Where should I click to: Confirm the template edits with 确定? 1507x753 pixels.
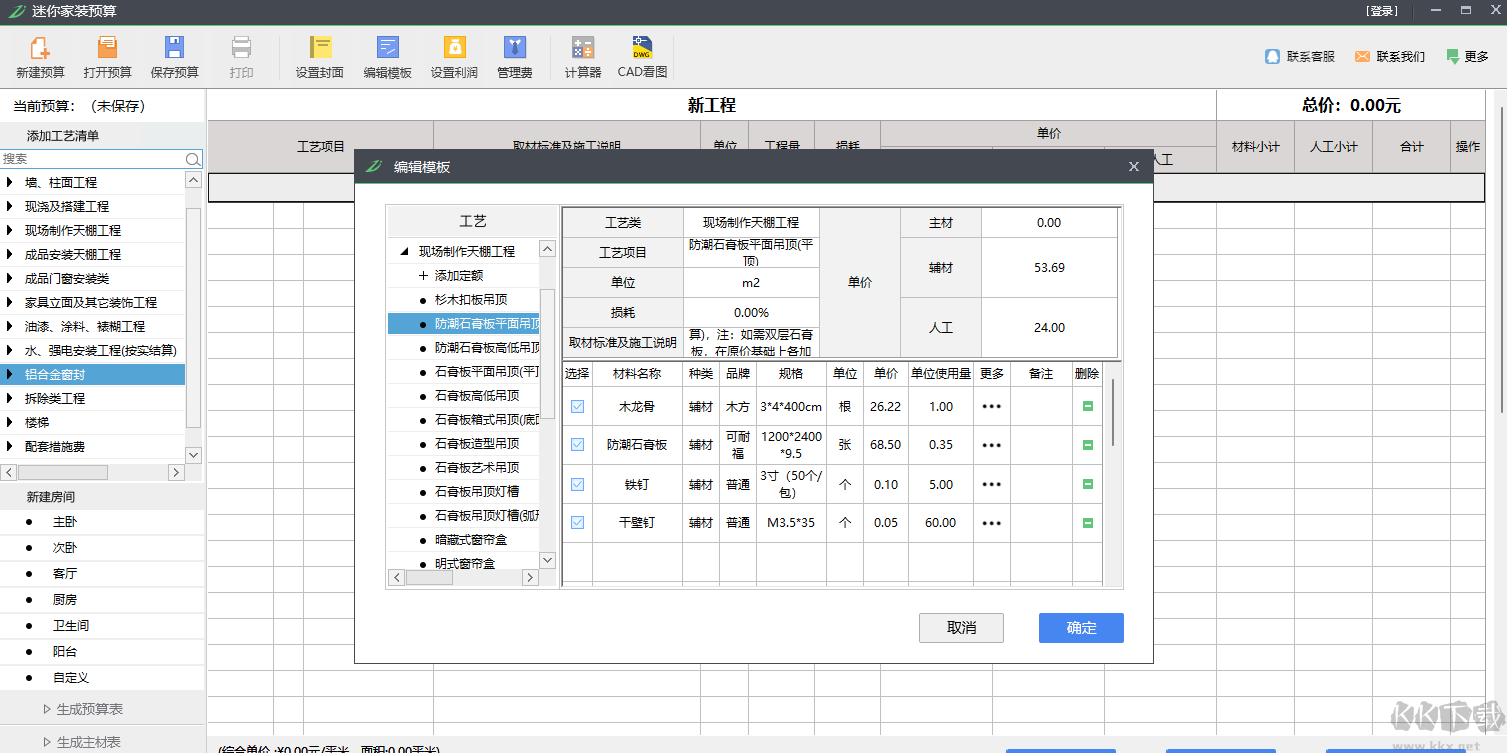(1080, 628)
